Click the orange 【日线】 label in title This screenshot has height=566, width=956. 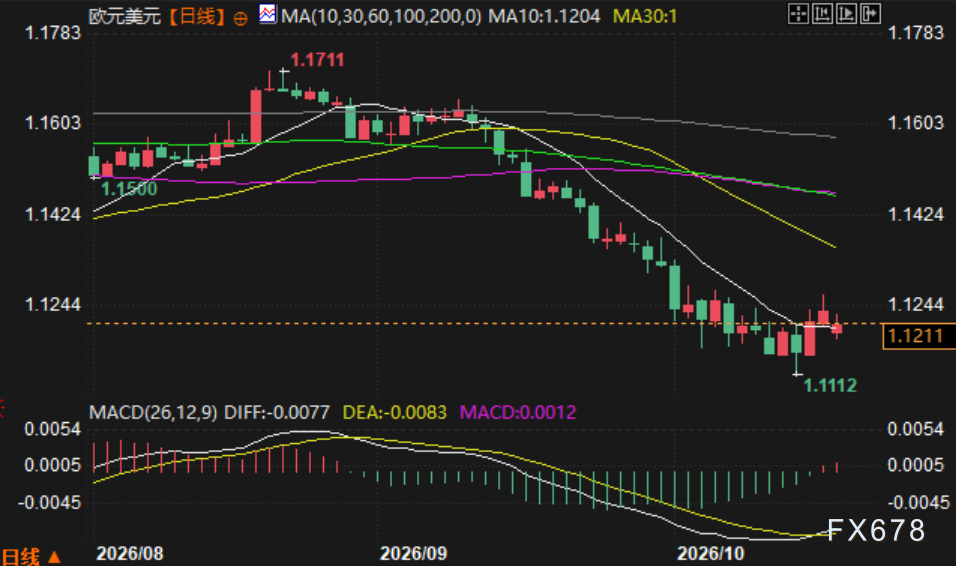coord(196,16)
